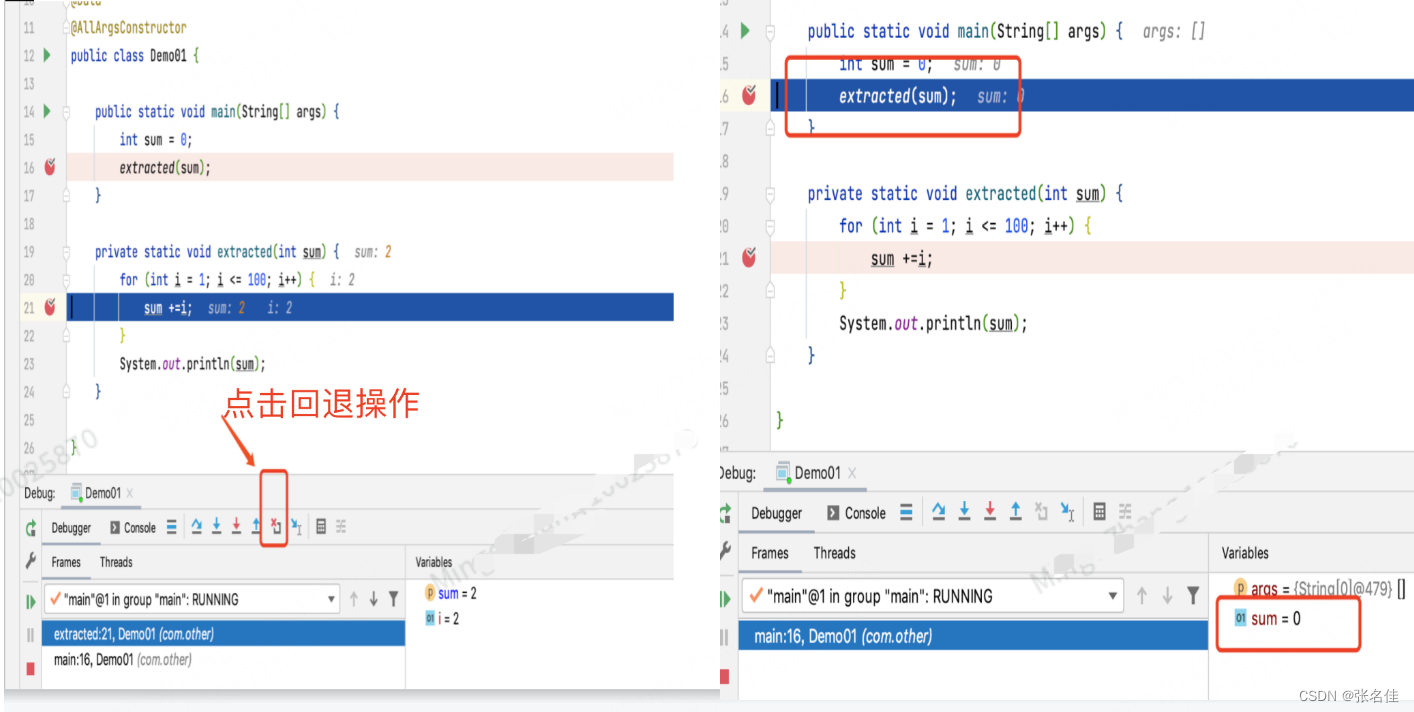The height and width of the screenshot is (712, 1414).
Task: Click Step Out icon in right screenshot's debugger
Action: tap(1015, 512)
